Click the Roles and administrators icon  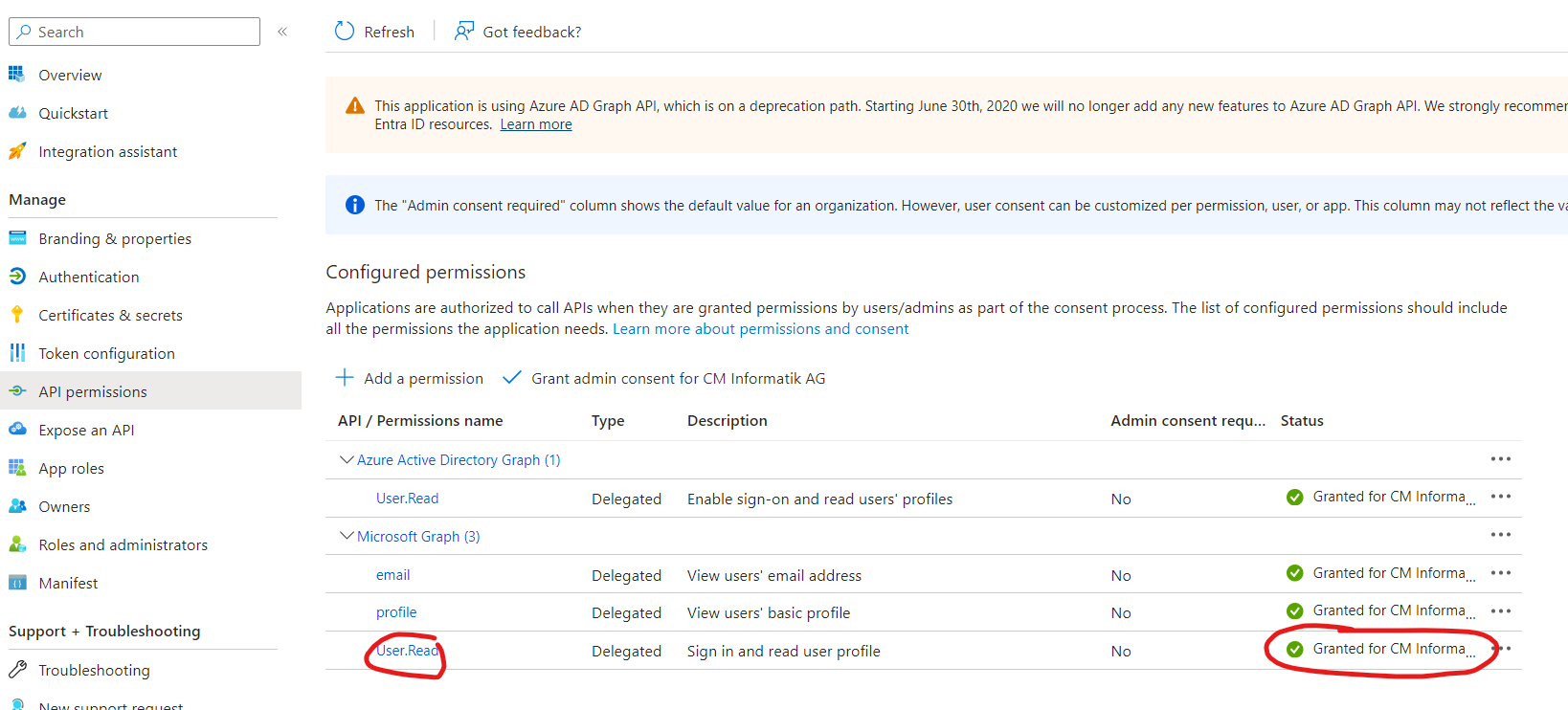(x=17, y=544)
